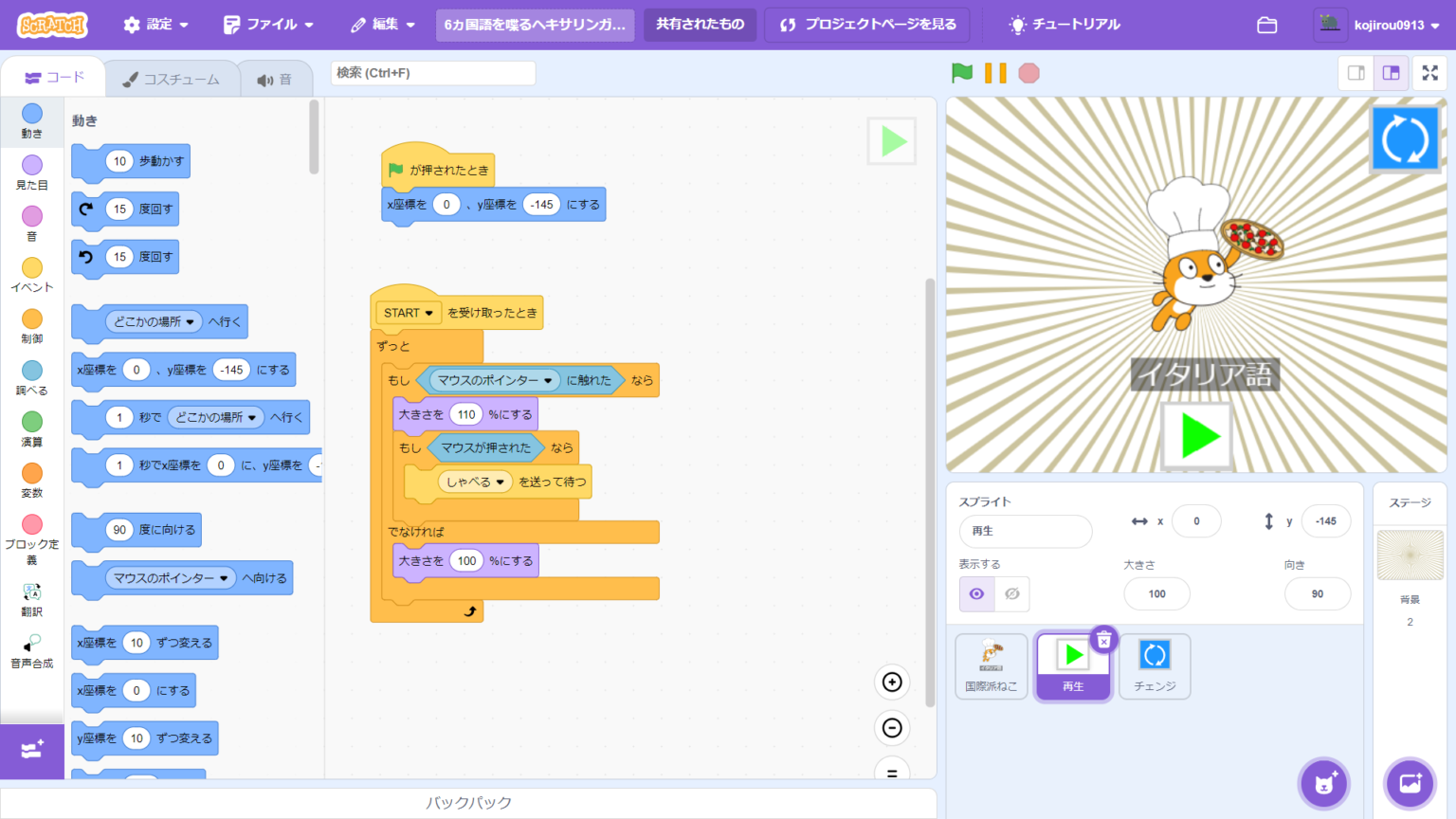This screenshot has width=1456, height=819.
Task: Select the イベント events category
Action: (x=32, y=275)
